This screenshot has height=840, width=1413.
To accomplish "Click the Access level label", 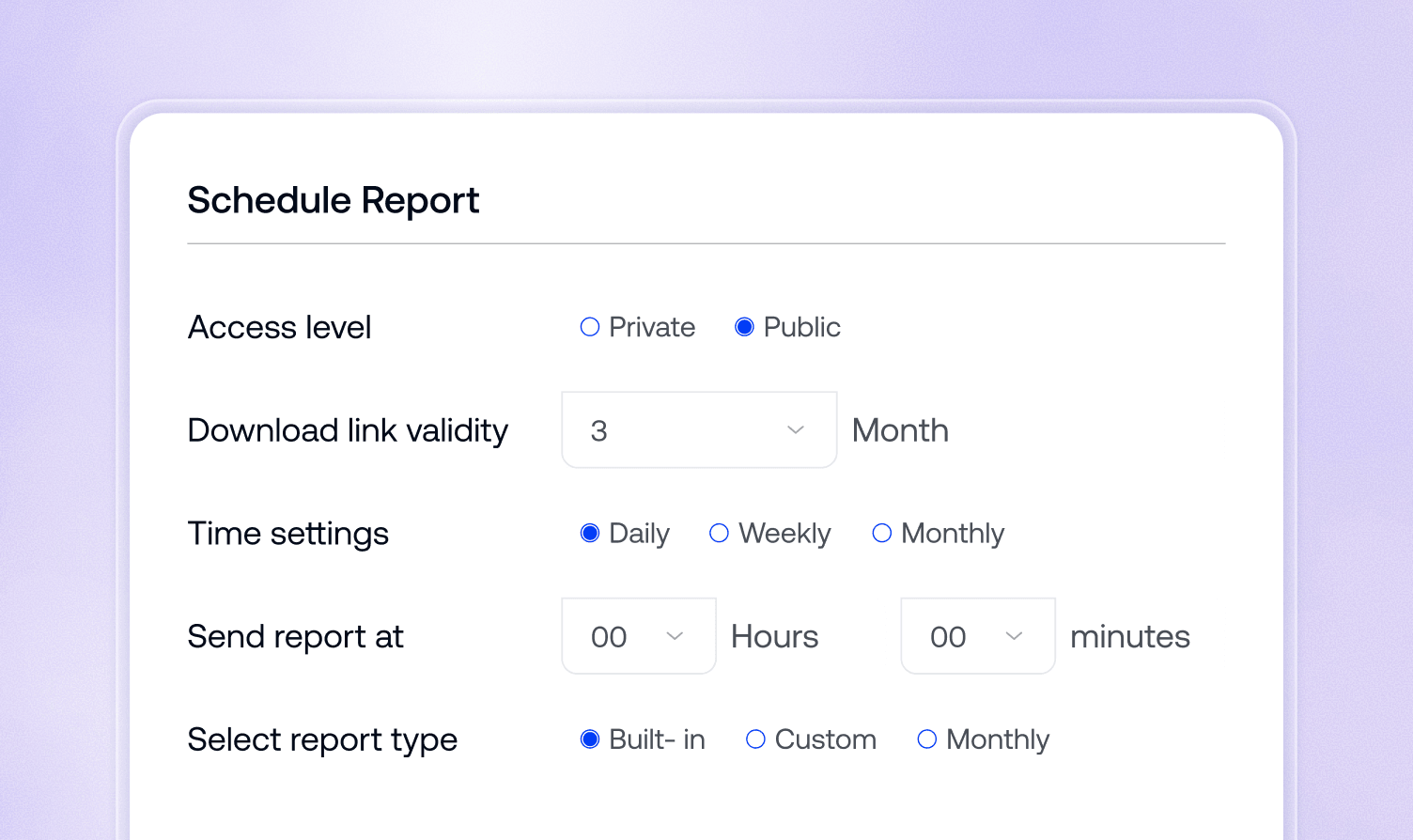I will pos(280,327).
